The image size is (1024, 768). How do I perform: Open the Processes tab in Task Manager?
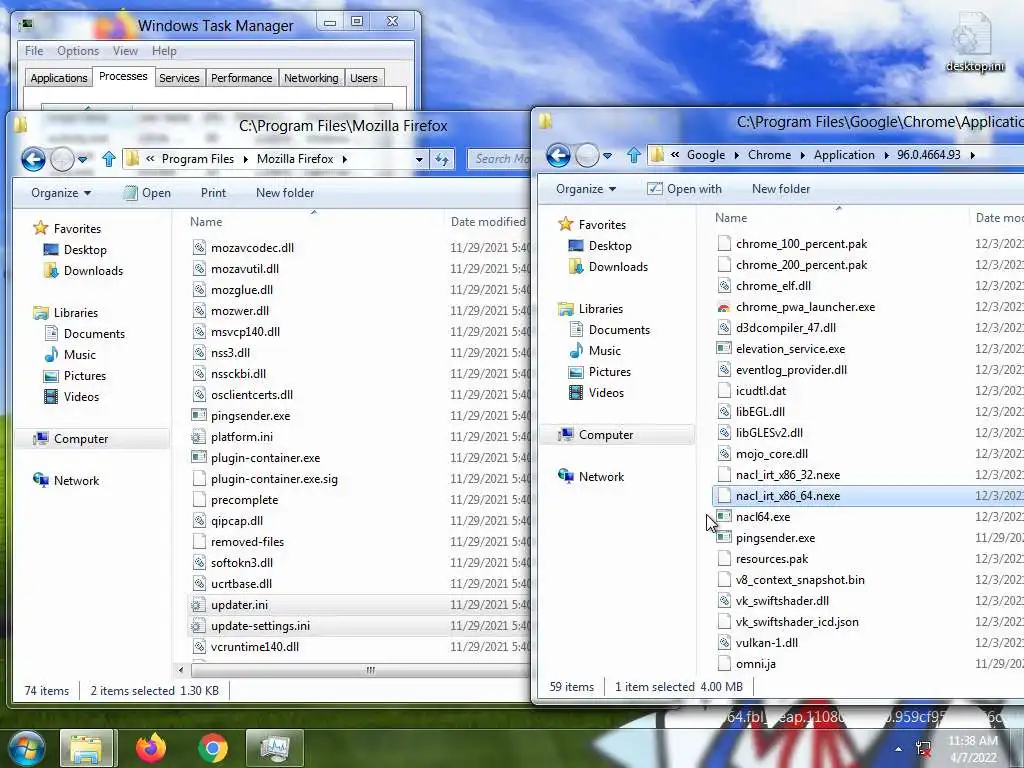[x=123, y=76]
